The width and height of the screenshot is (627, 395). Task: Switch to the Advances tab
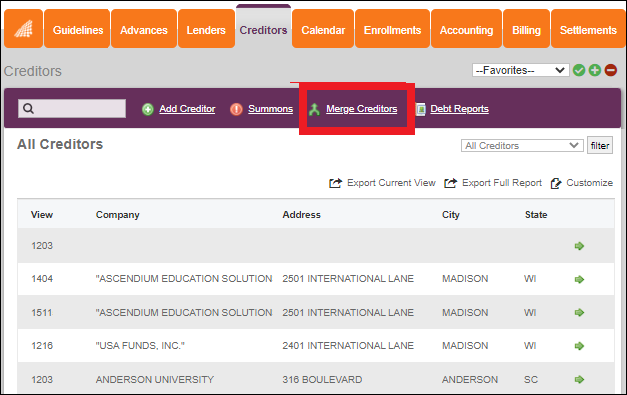pyautogui.click(x=144, y=29)
